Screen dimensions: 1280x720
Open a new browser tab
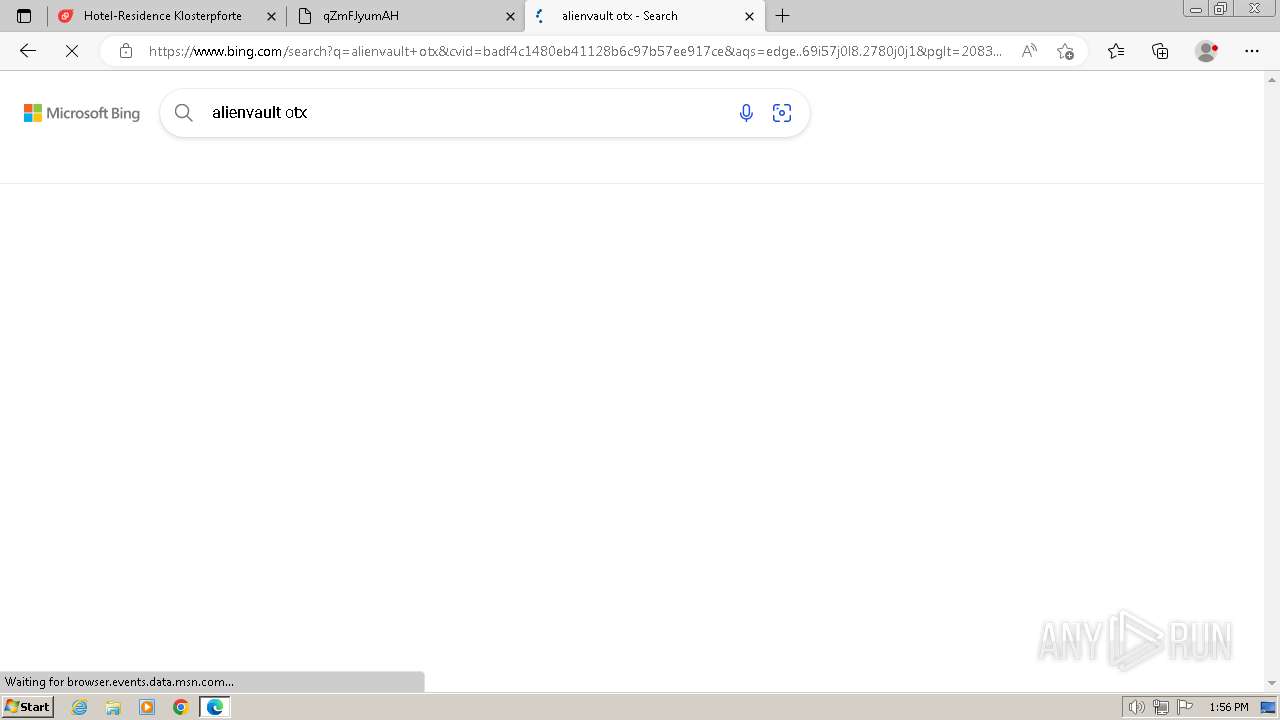pos(782,16)
